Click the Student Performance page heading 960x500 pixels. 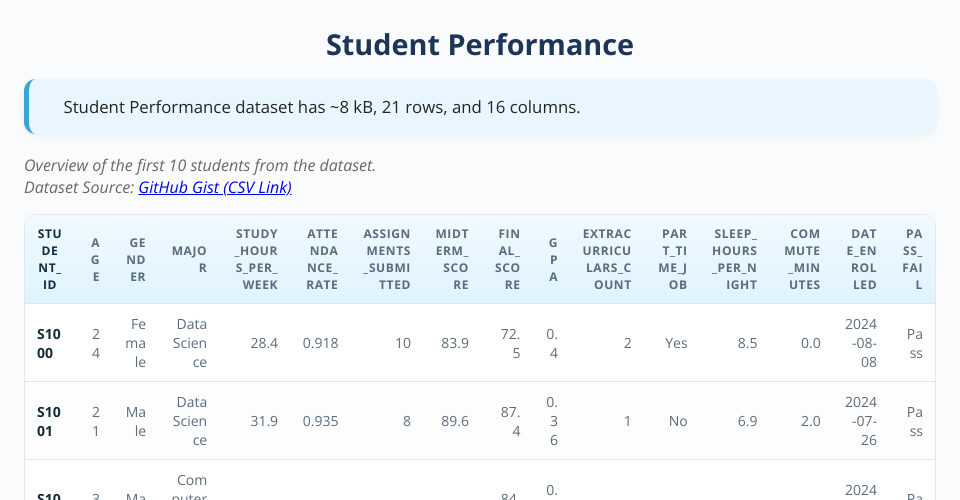point(480,45)
